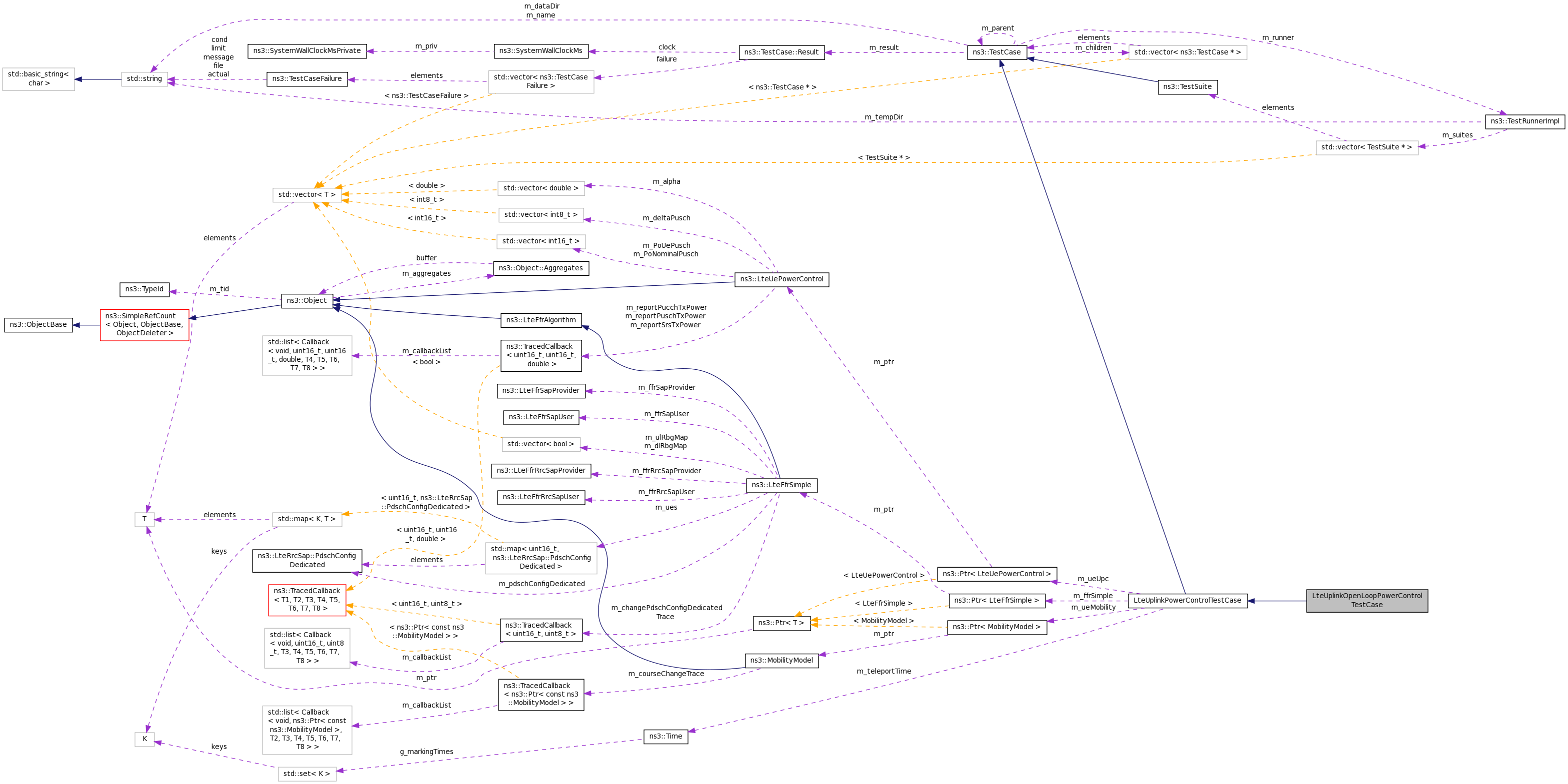Select the T template parameter node
1568x784 pixels.
coord(144,520)
